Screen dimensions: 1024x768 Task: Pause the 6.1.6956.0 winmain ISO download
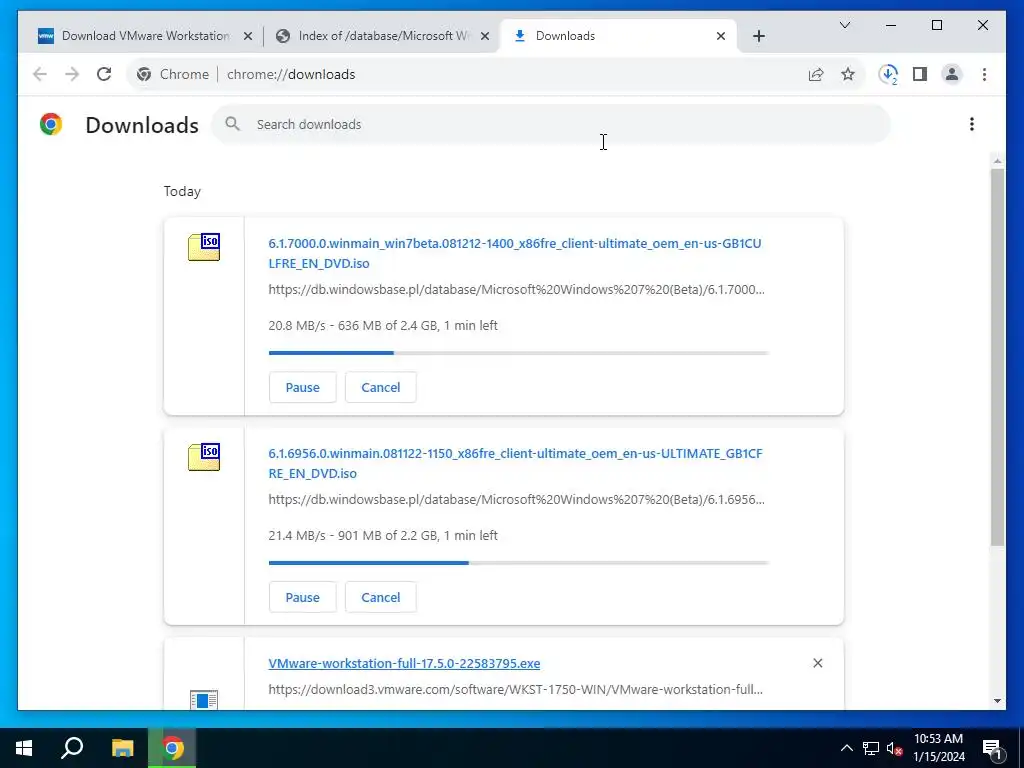tap(302, 597)
